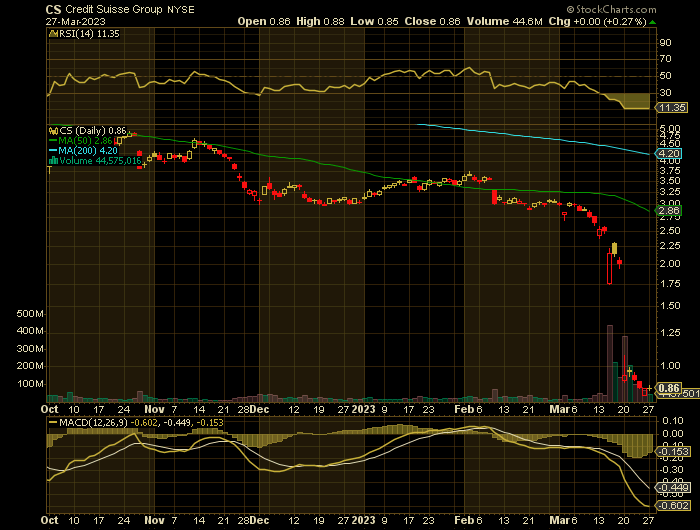This screenshot has width=700, height=530.
Task: Select the 27-Mar-2023 date text
Action: [x=75, y=21]
